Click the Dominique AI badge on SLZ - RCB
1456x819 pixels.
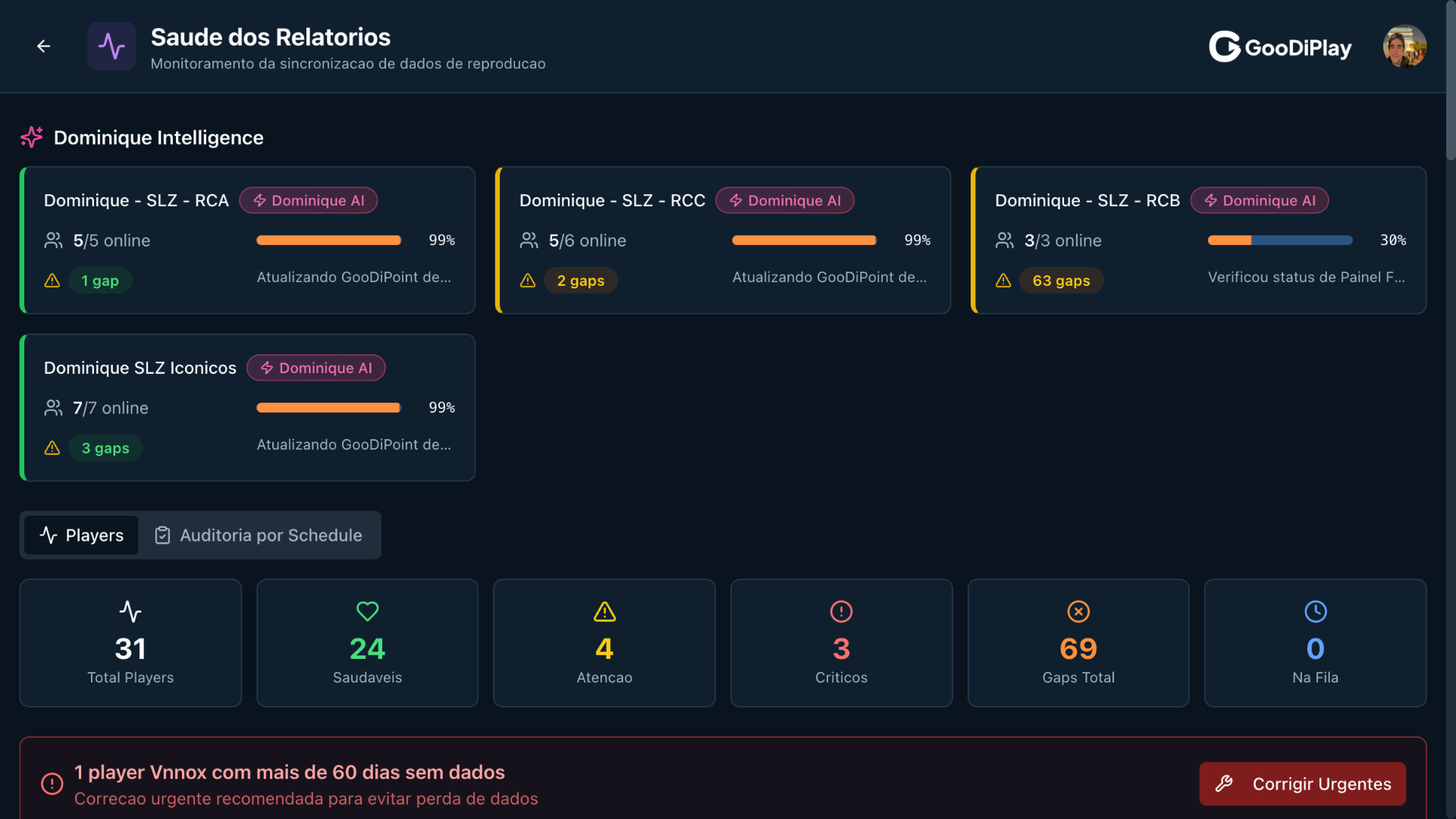tap(1260, 200)
